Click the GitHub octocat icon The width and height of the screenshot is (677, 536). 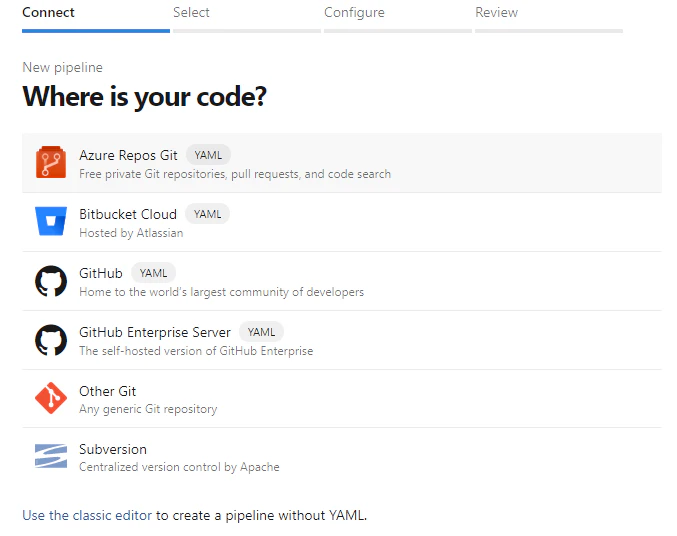51,281
